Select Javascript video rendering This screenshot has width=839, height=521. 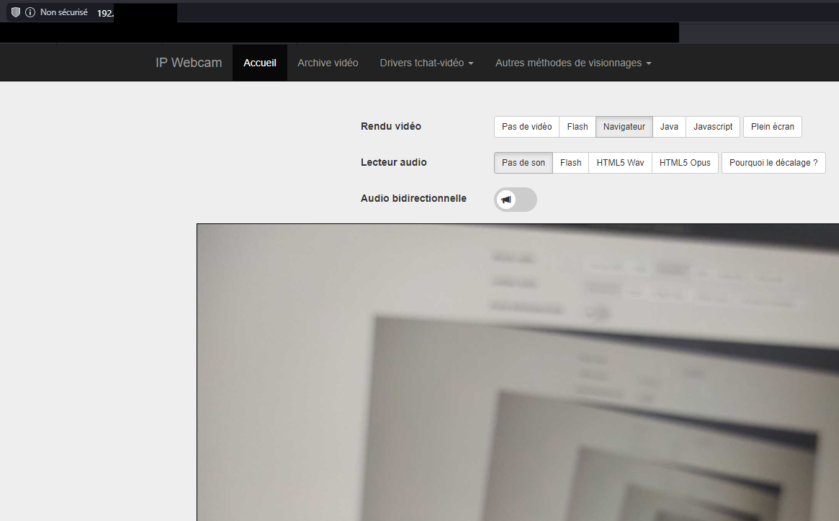[x=713, y=127]
